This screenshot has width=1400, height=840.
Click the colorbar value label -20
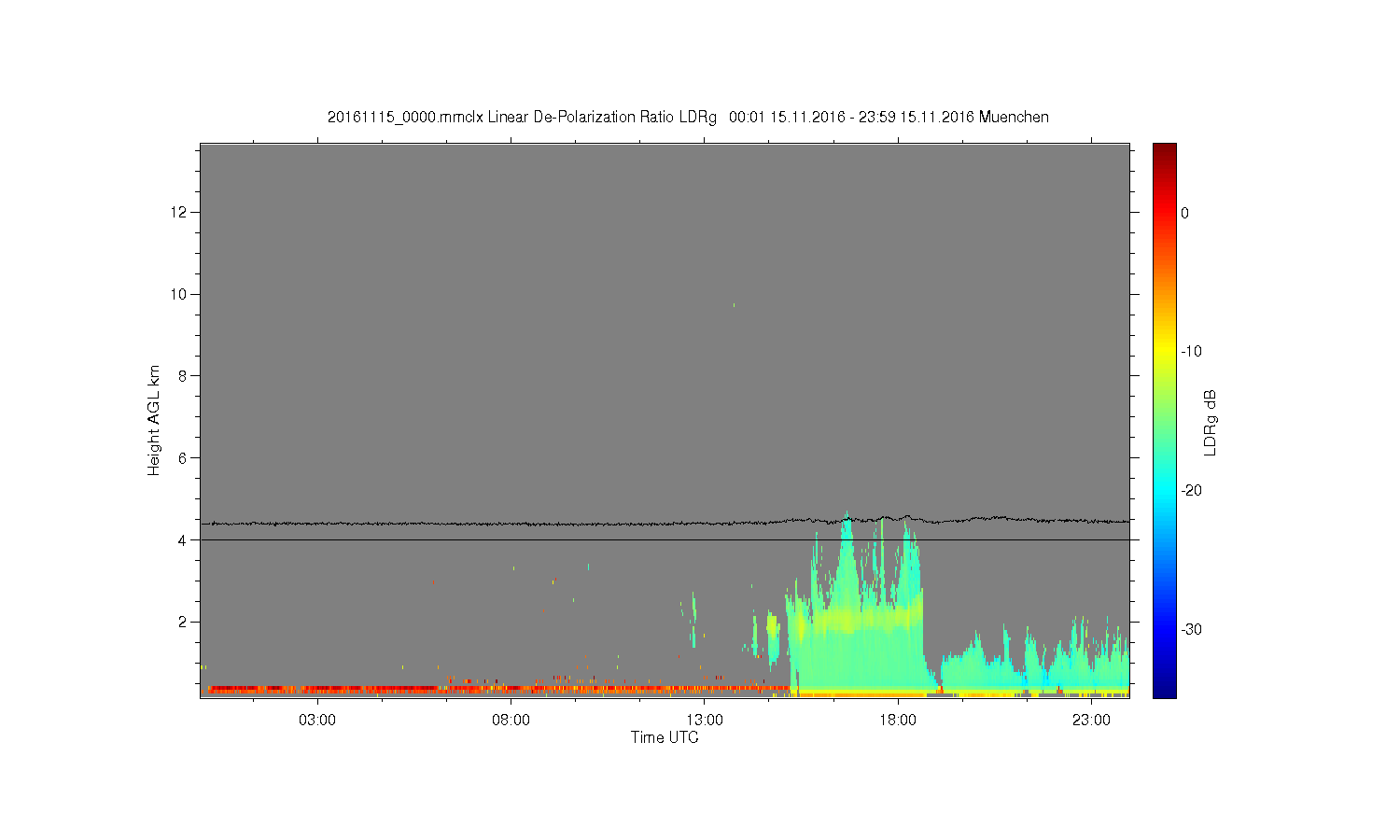pos(1191,490)
